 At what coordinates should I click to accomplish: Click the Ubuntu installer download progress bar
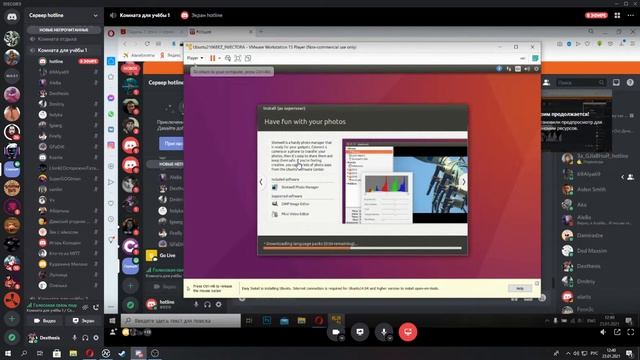tap(362, 248)
